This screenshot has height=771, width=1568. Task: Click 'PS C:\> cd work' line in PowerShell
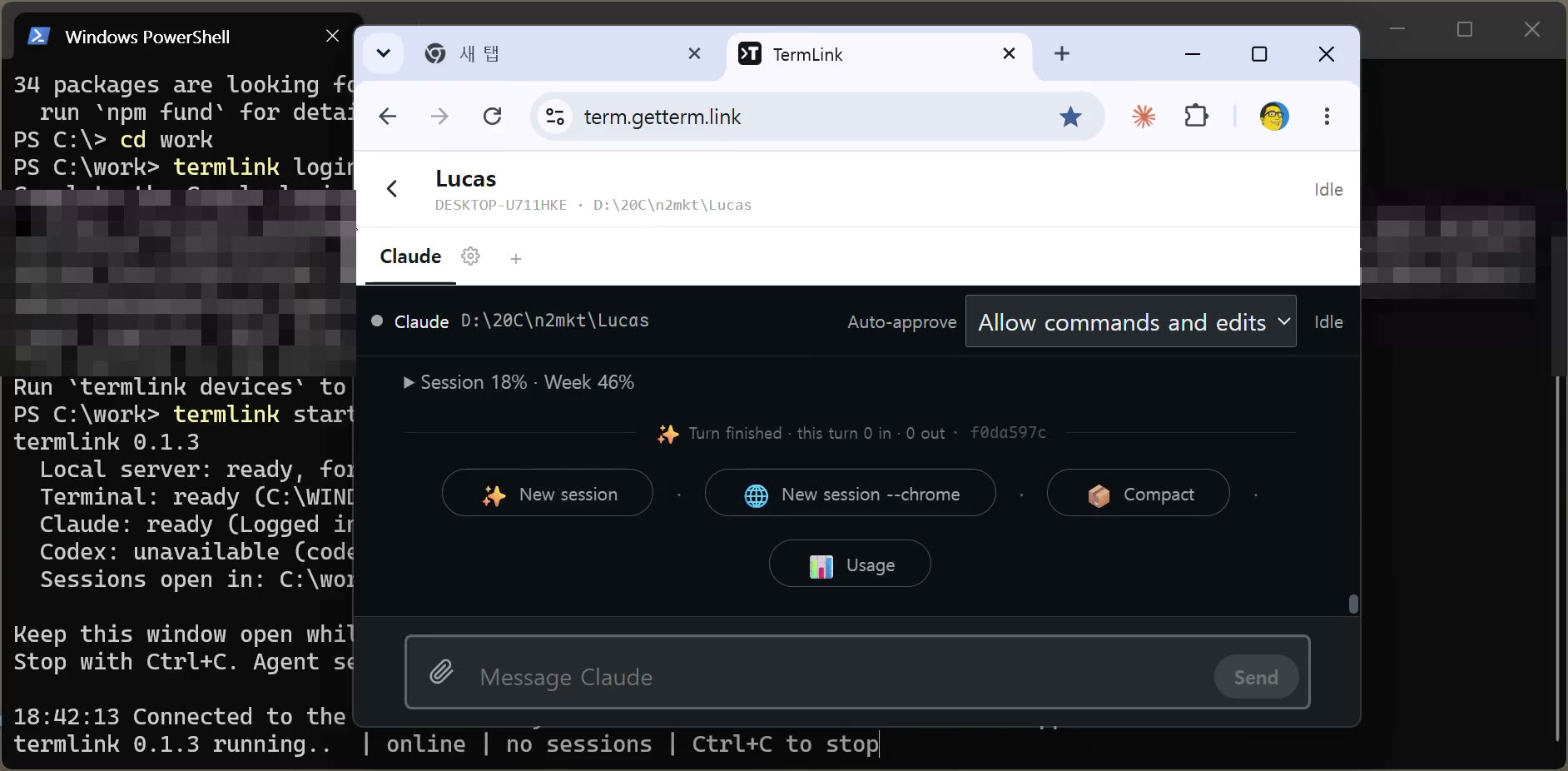pyautogui.click(x=113, y=139)
